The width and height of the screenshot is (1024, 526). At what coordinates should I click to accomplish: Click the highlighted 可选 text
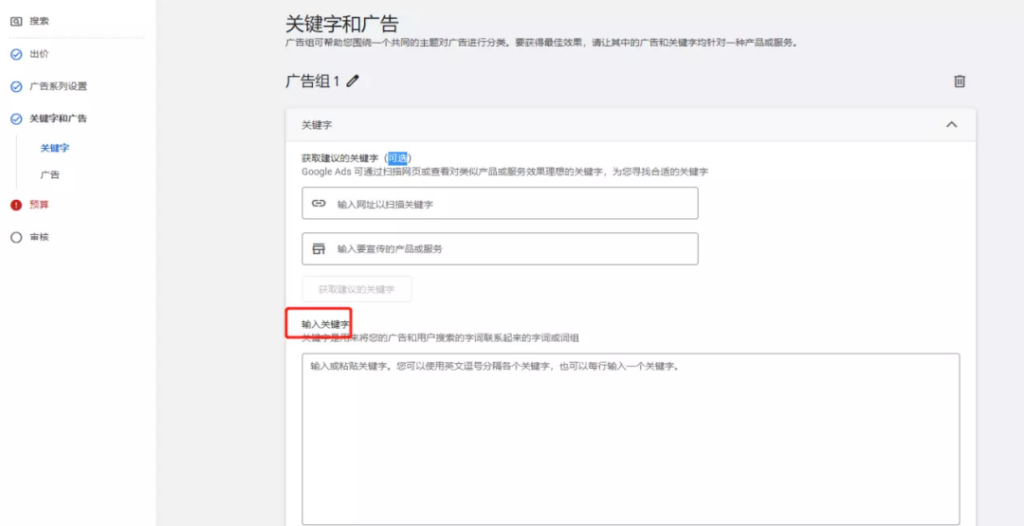click(x=397, y=158)
